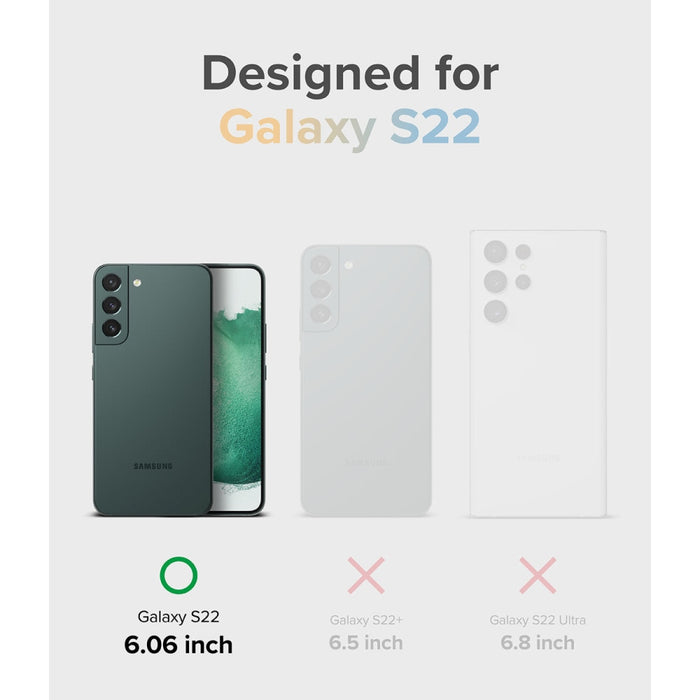Click the blue 'S22' title text
The height and width of the screenshot is (700, 700).
pyautogui.click(x=435, y=127)
